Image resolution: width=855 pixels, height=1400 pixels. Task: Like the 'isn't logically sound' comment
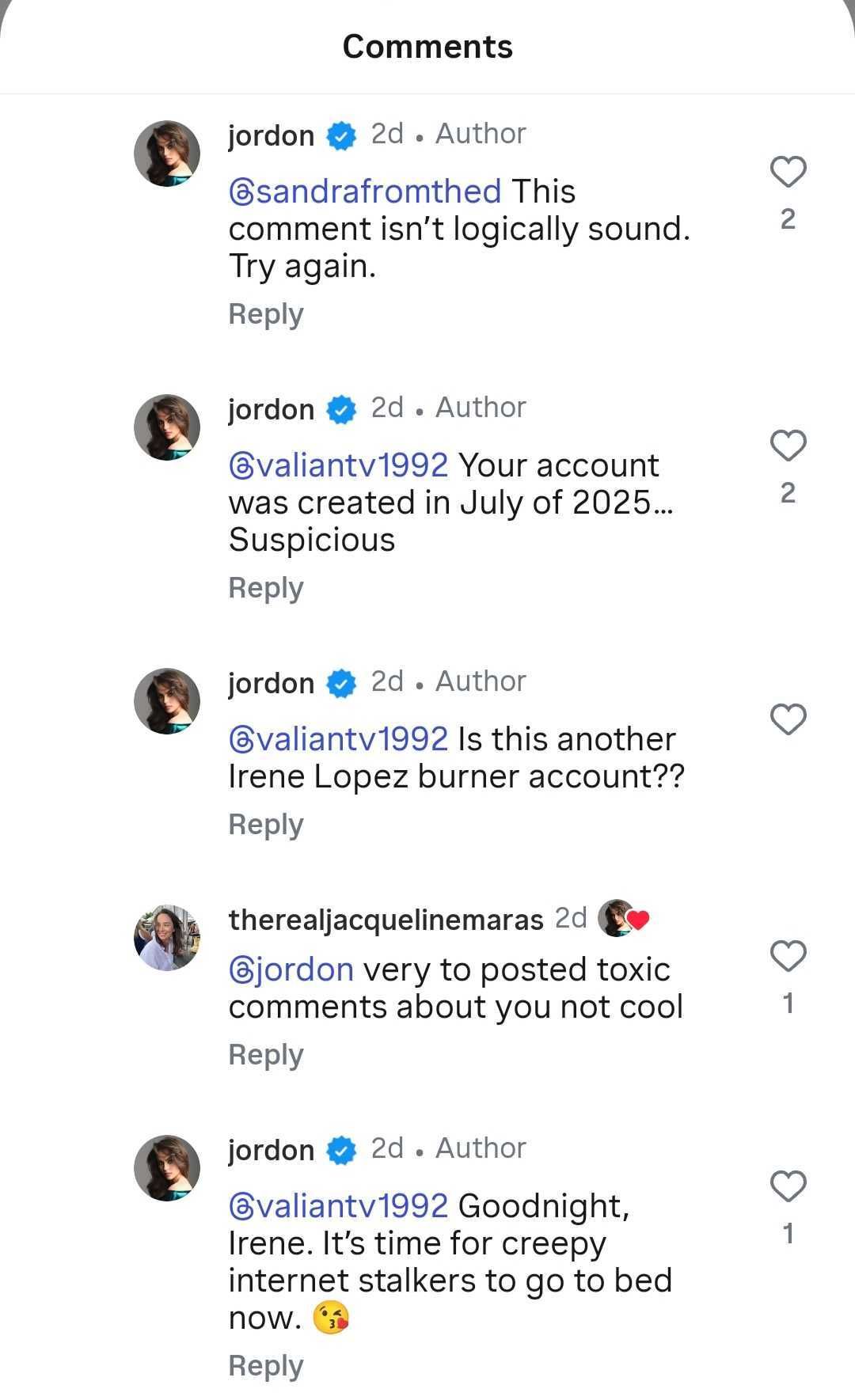788,173
